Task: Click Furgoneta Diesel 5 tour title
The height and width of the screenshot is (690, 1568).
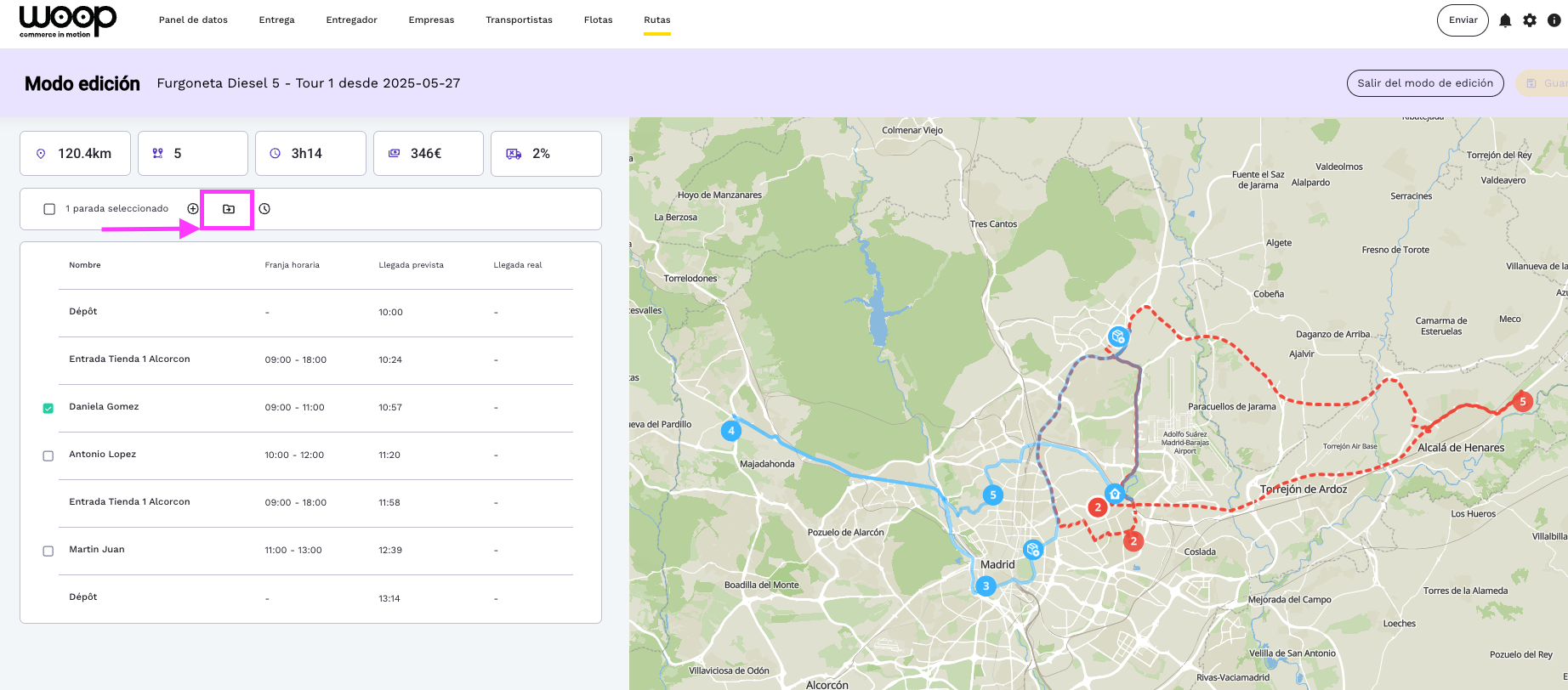Action: coord(309,83)
